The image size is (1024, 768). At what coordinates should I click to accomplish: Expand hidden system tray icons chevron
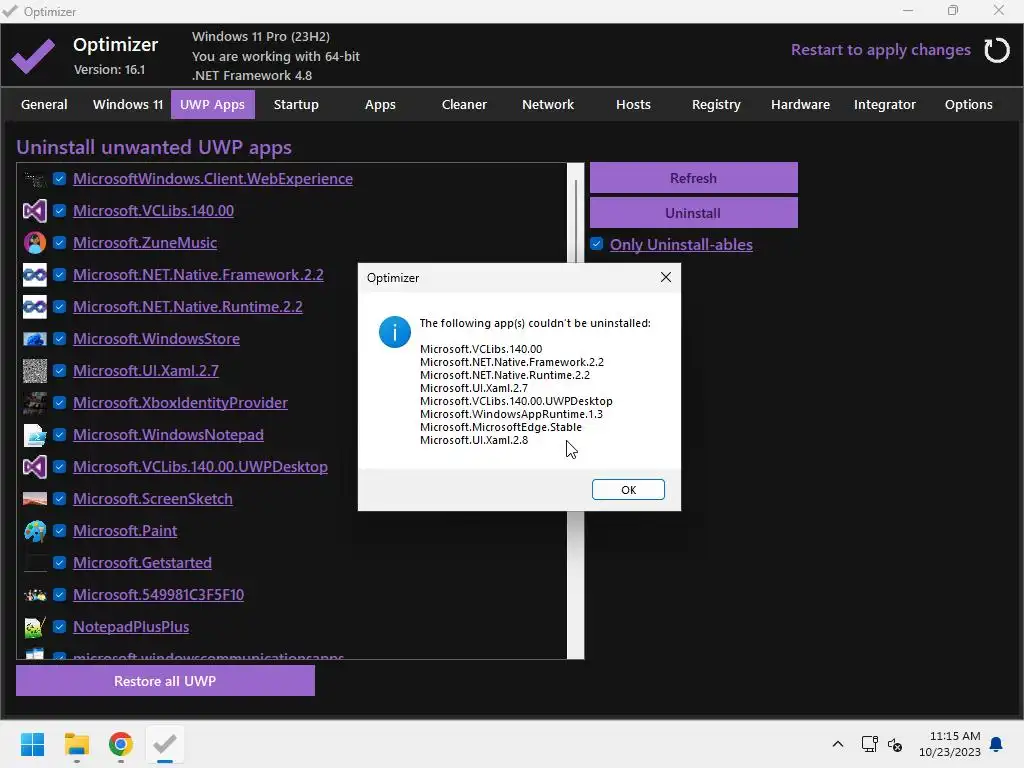click(x=838, y=744)
